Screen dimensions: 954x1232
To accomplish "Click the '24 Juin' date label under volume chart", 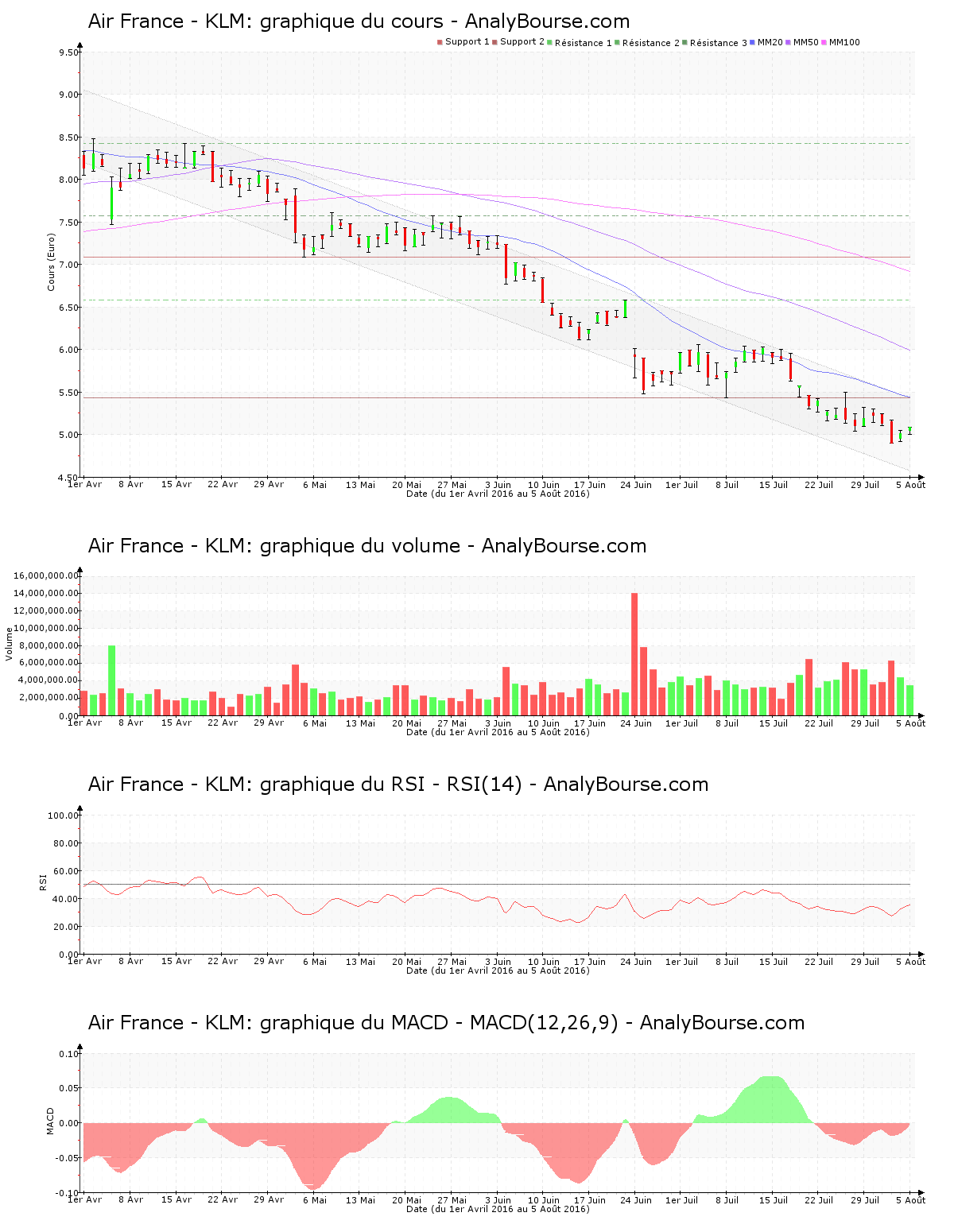I will 636,723.
